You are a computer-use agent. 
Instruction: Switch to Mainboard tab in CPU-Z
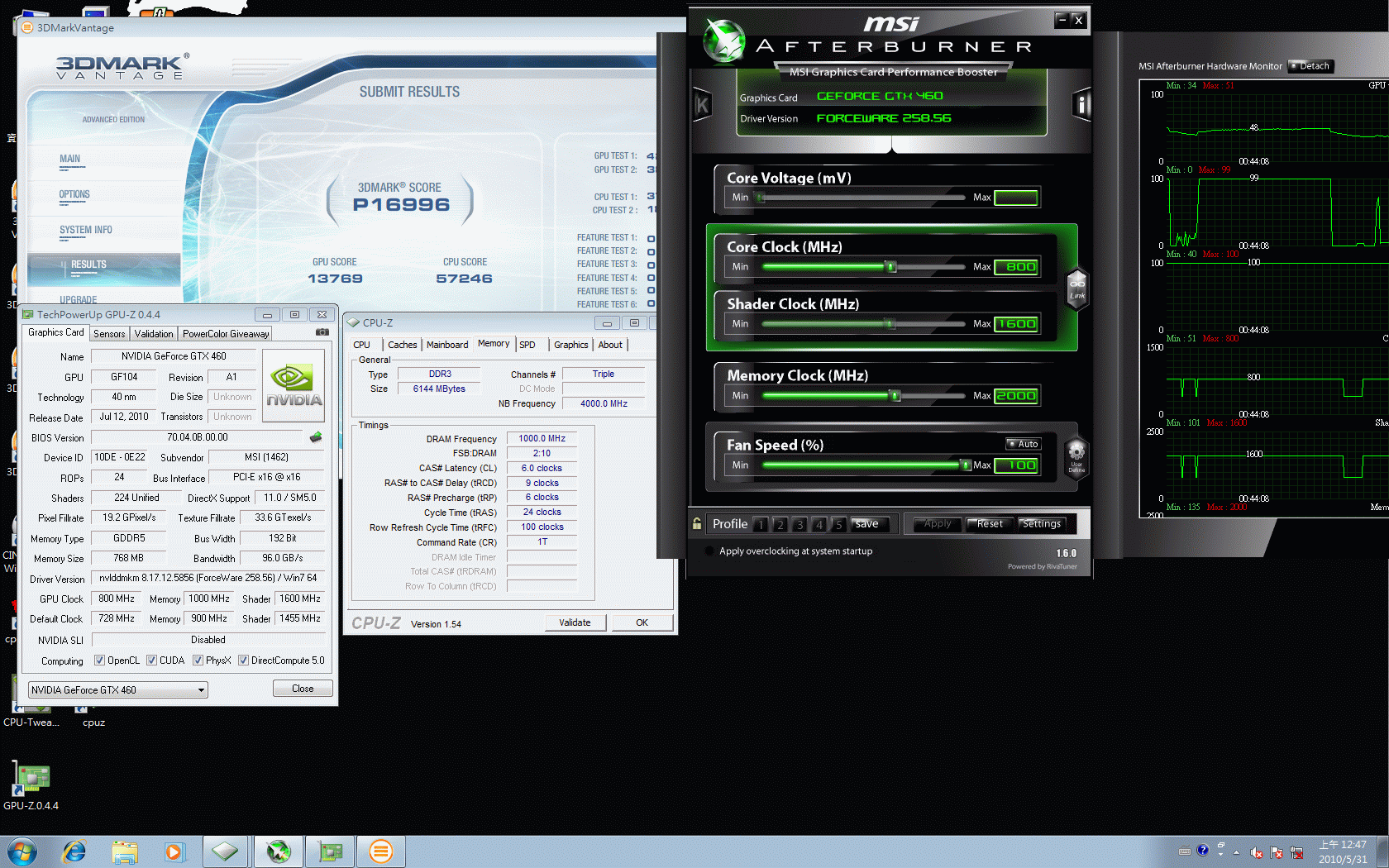pos(447,345)
